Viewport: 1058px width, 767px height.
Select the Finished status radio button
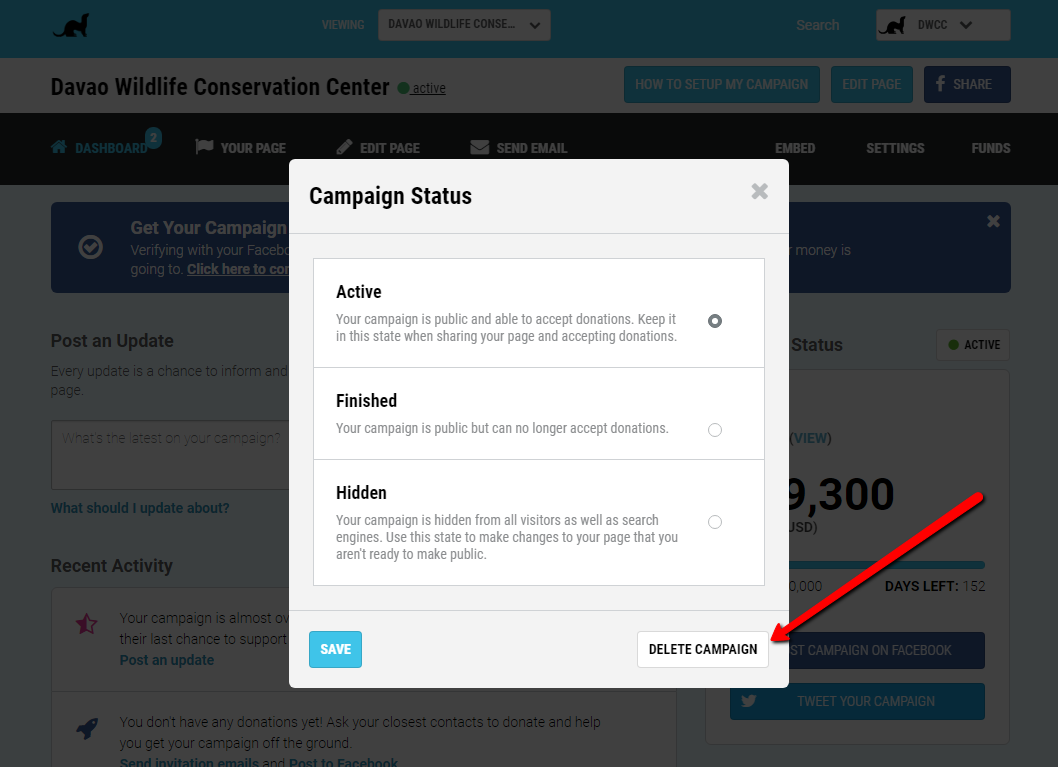715,430
